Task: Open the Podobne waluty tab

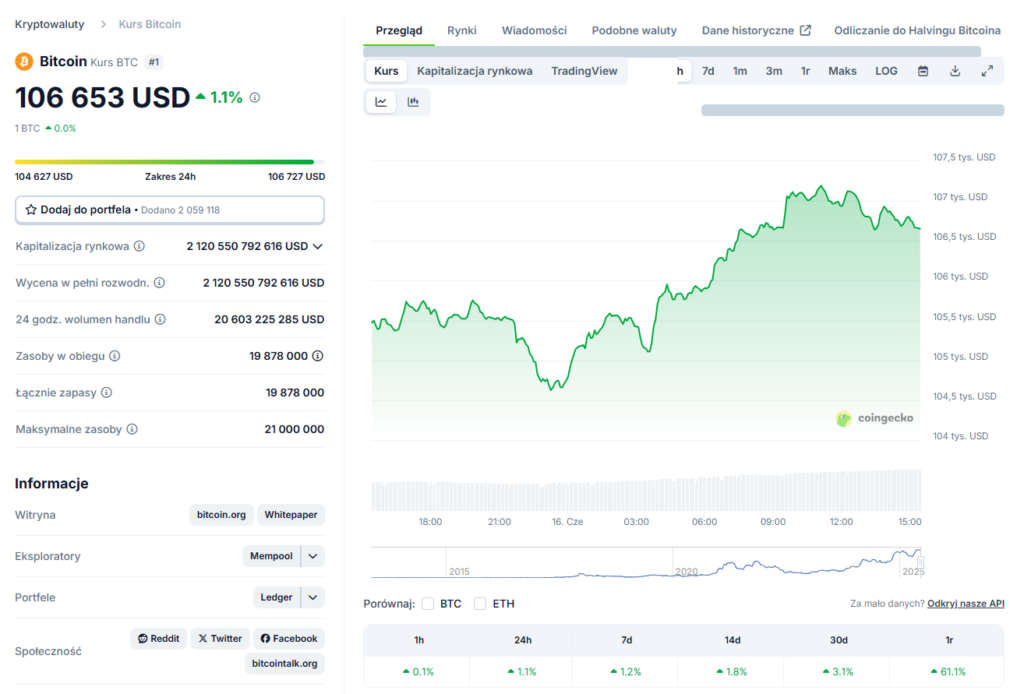Action: click(634, 31)
